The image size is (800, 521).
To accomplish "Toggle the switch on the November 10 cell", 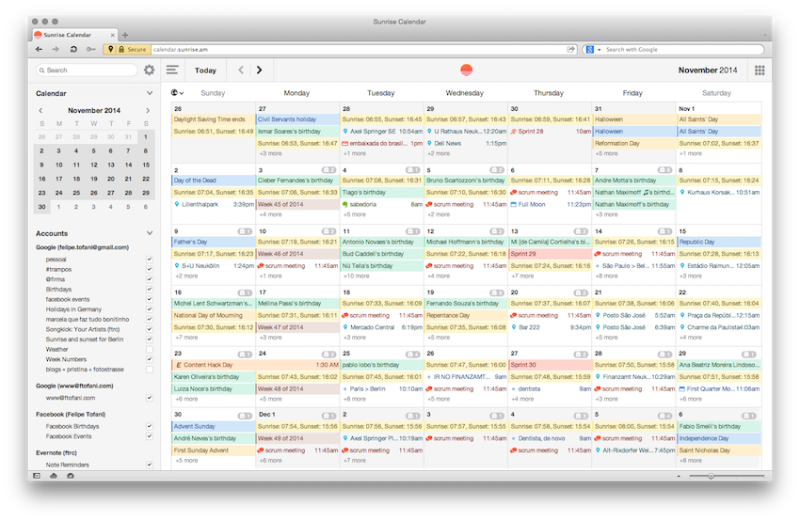I will click(x=329, y=231).
